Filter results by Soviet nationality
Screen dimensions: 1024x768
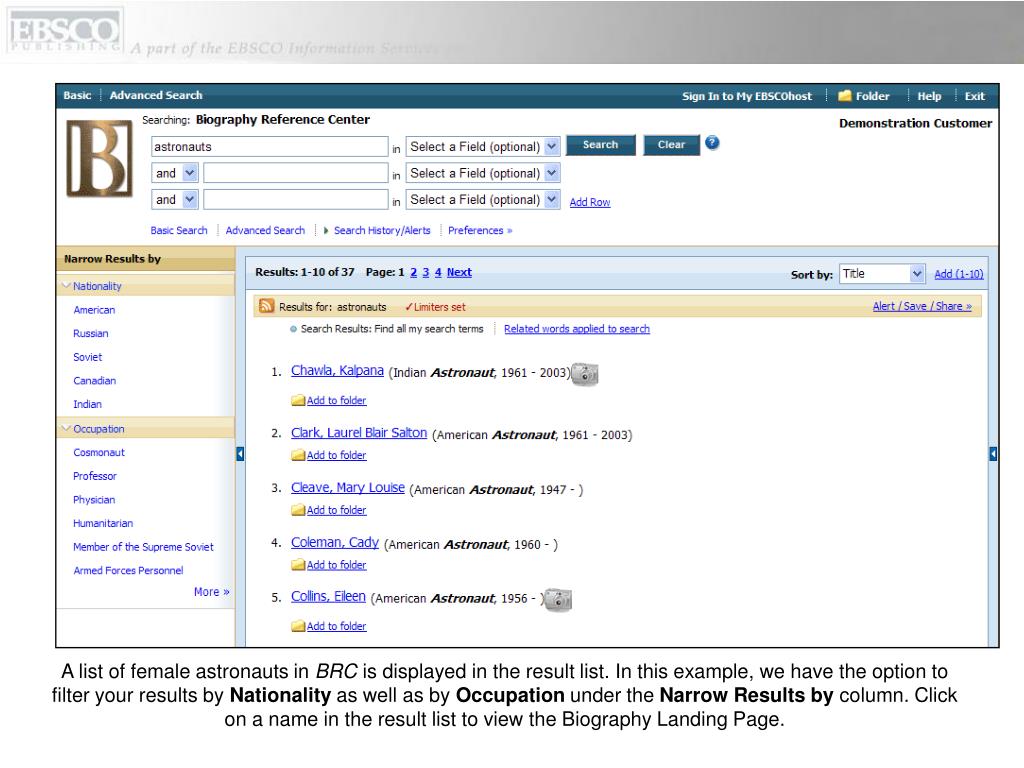tap(88, 357)
